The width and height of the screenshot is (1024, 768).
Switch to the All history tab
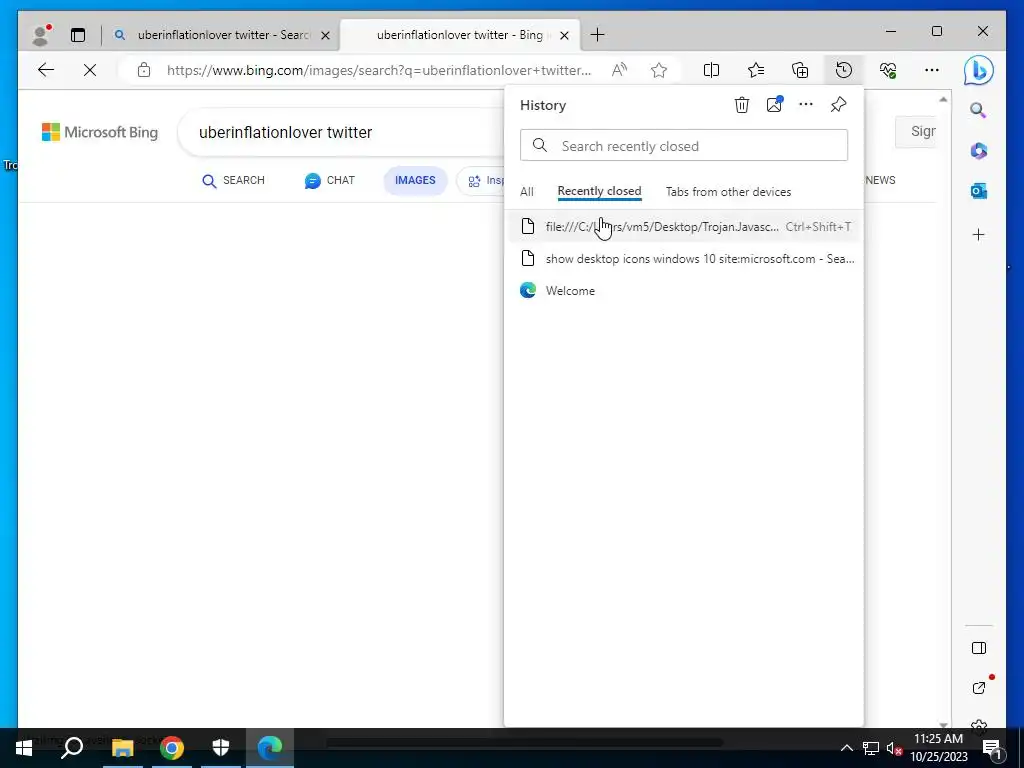[526, 192]
